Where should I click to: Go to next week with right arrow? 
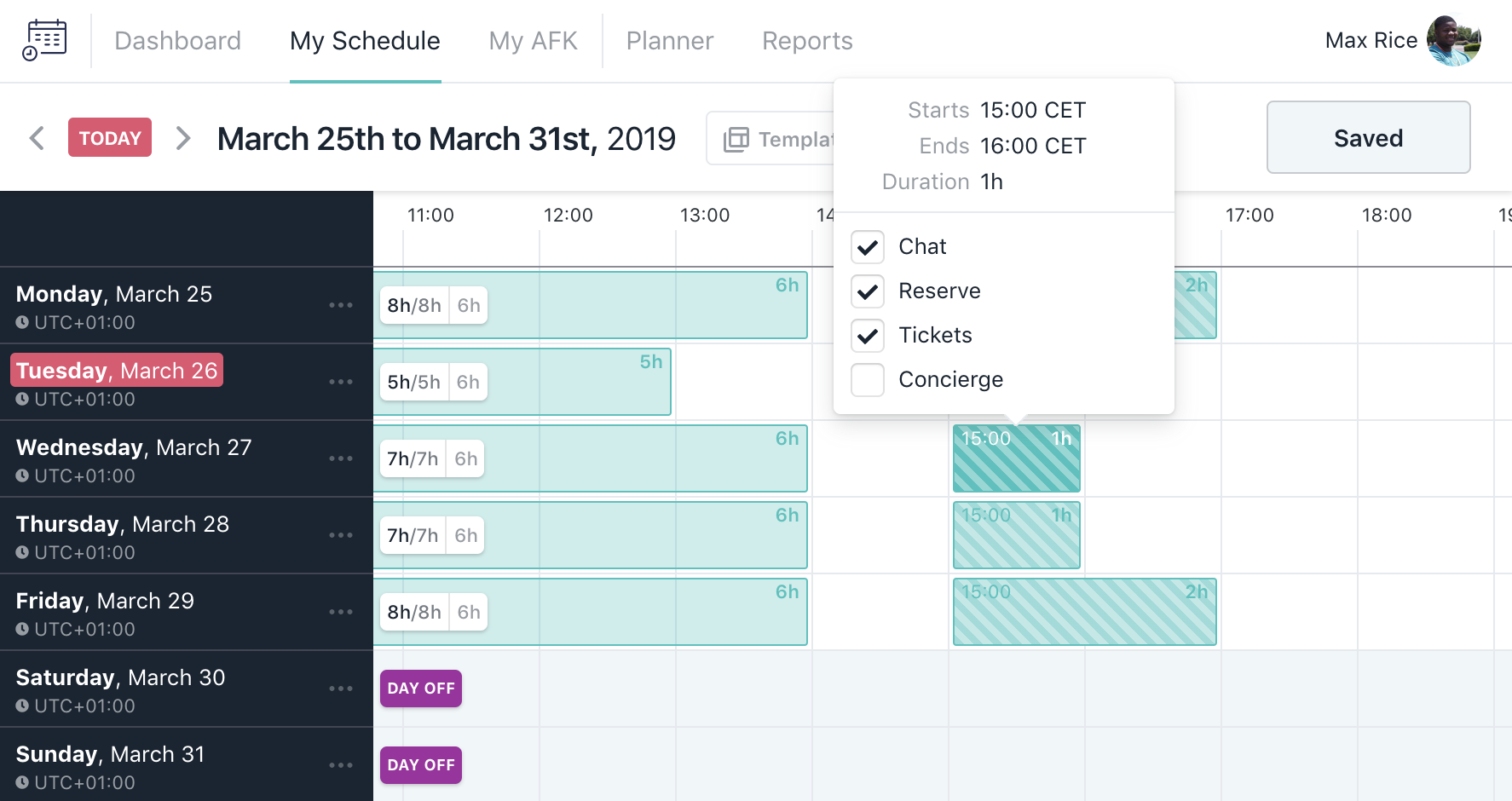click(x=182, y=138)
